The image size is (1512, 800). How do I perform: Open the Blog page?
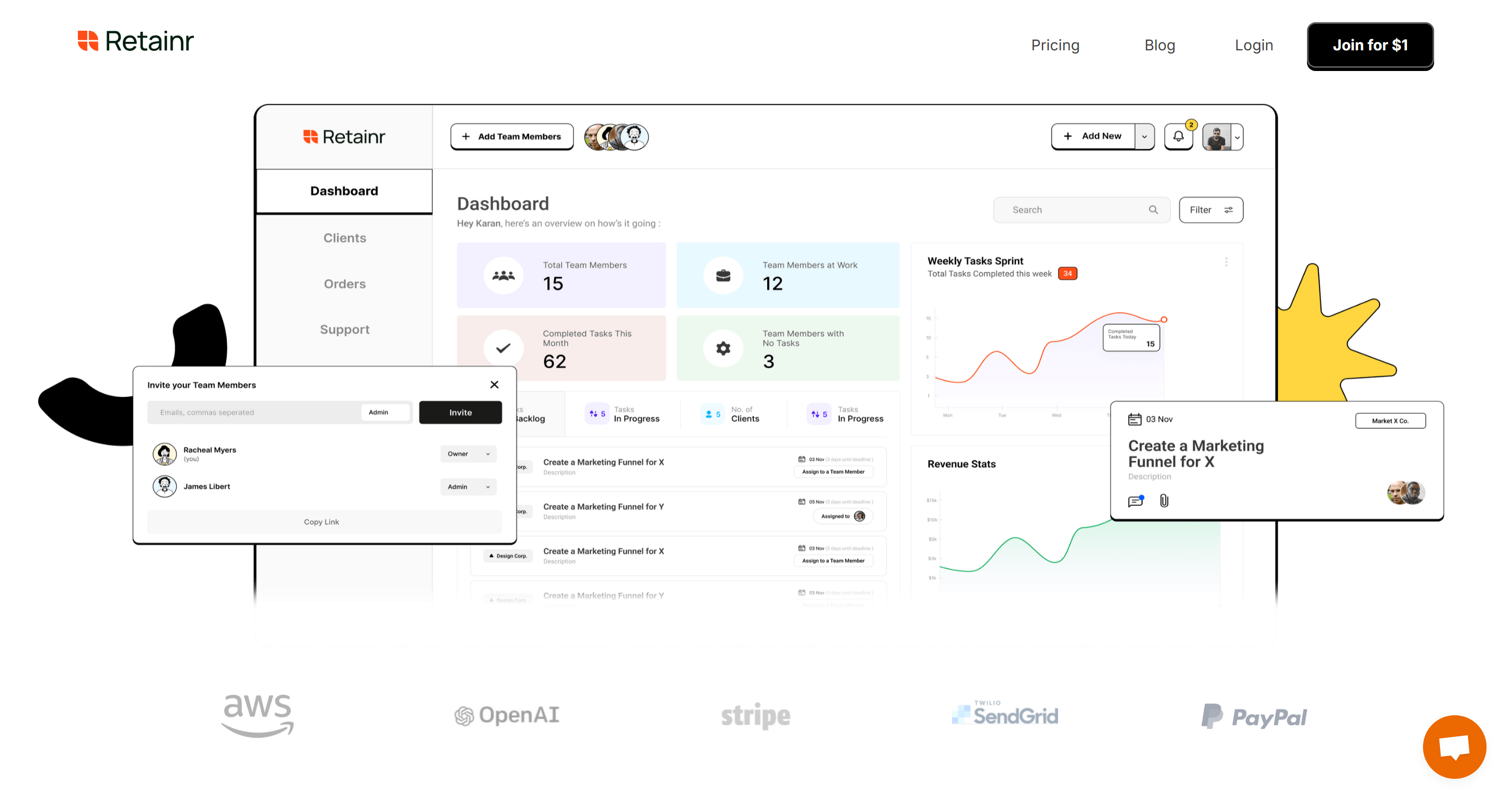(x=1159, y=45)
